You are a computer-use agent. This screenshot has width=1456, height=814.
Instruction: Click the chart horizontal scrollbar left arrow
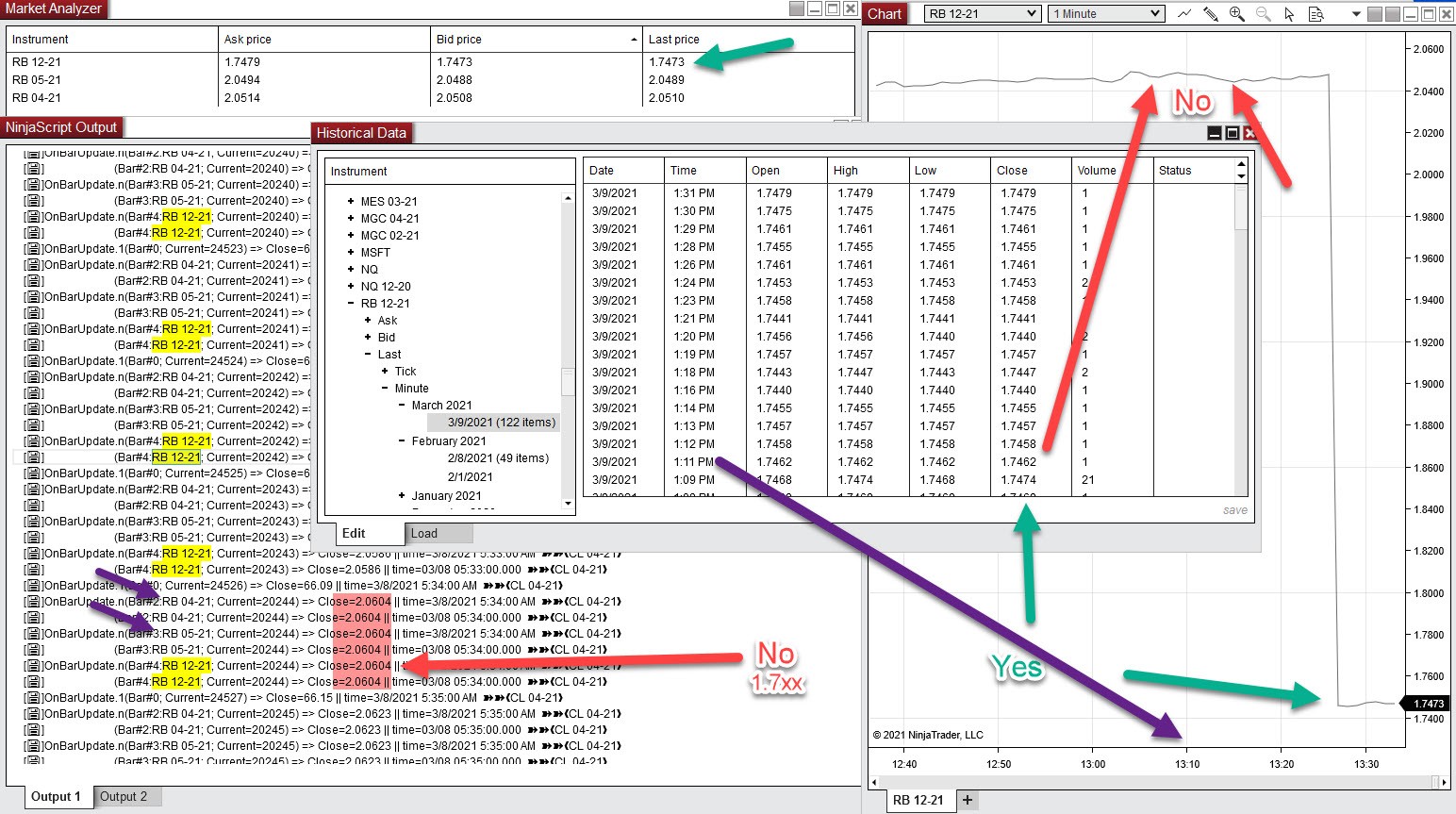click(874, 782)
